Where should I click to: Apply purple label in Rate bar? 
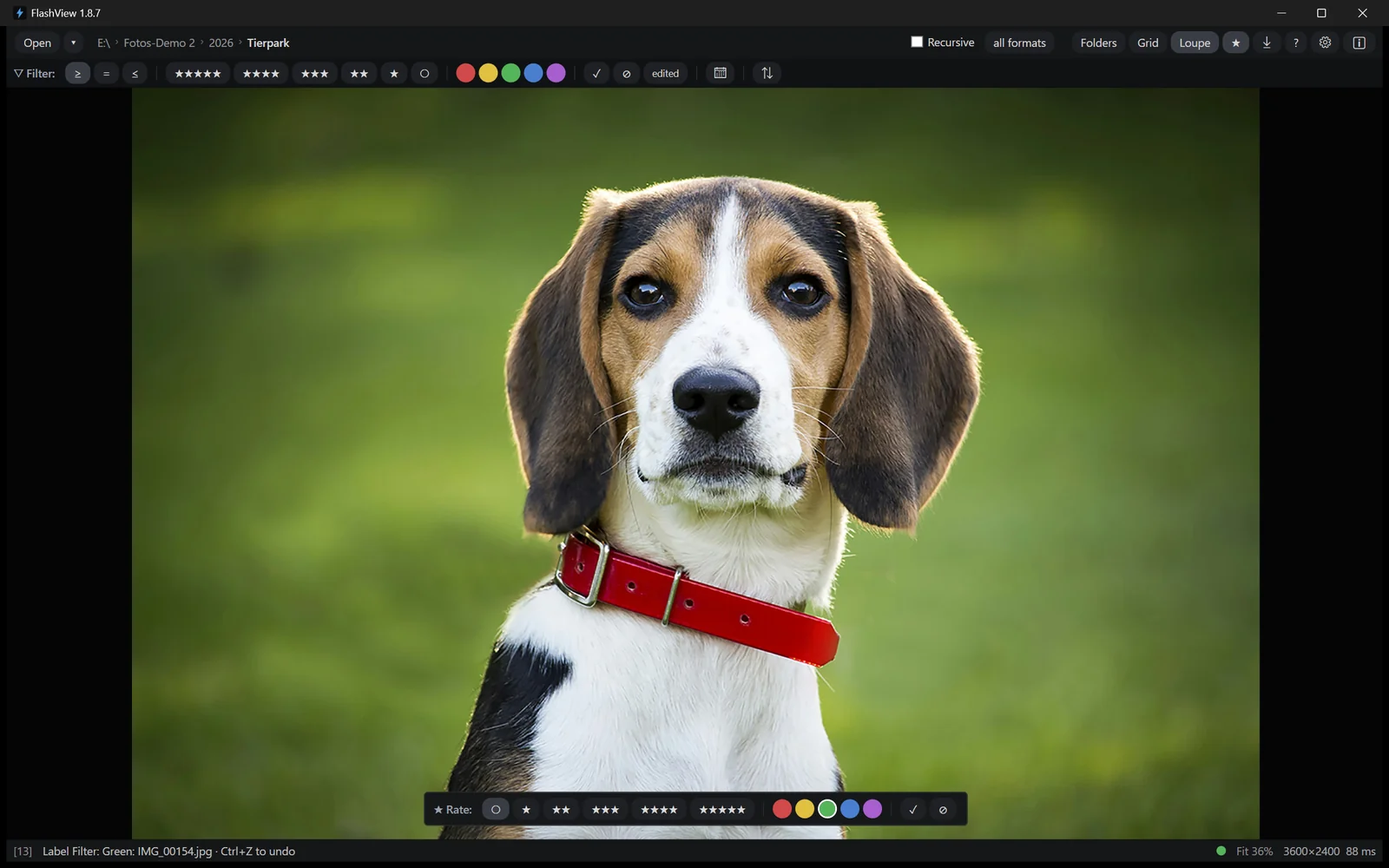pyautogui.click(x=872, y=809)
